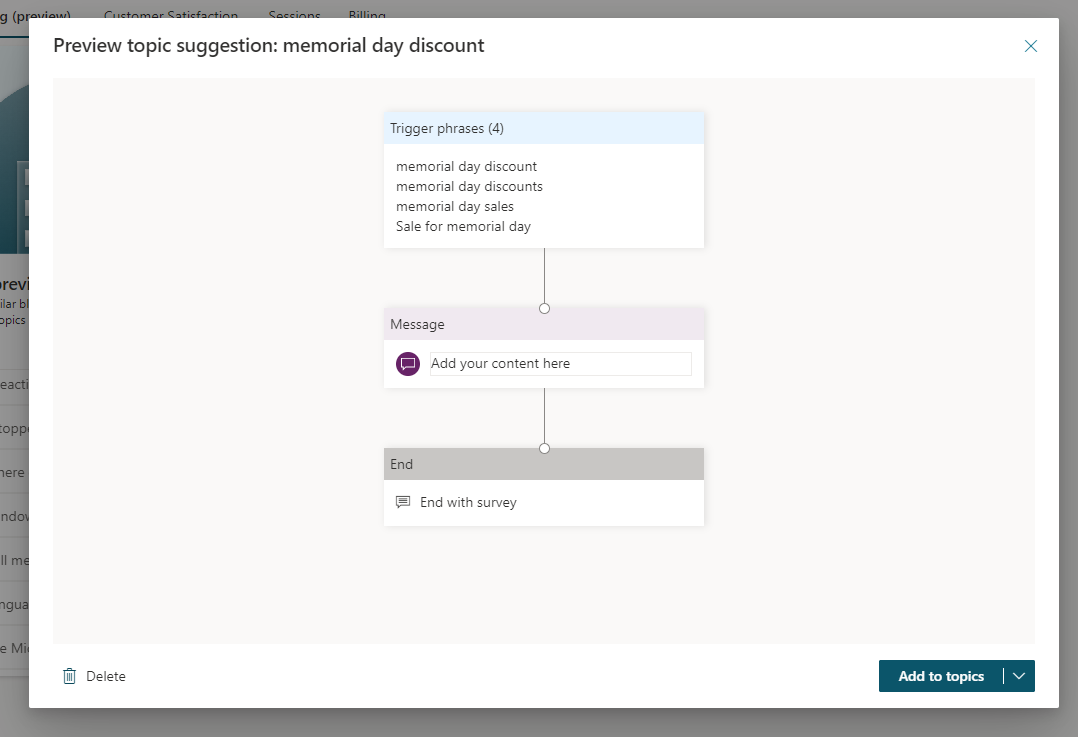Expand the Add to topics dropdown arrow
The width and height of the screenshot is (1078, 737).
(1019, 676)
